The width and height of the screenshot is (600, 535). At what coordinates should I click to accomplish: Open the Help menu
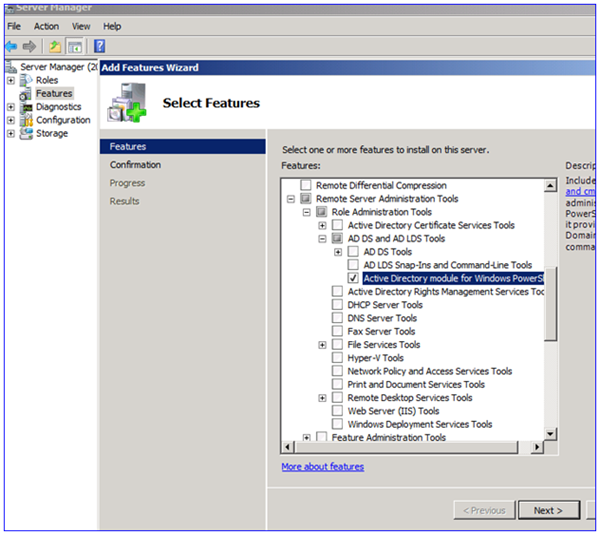click(x=112, y=26)
